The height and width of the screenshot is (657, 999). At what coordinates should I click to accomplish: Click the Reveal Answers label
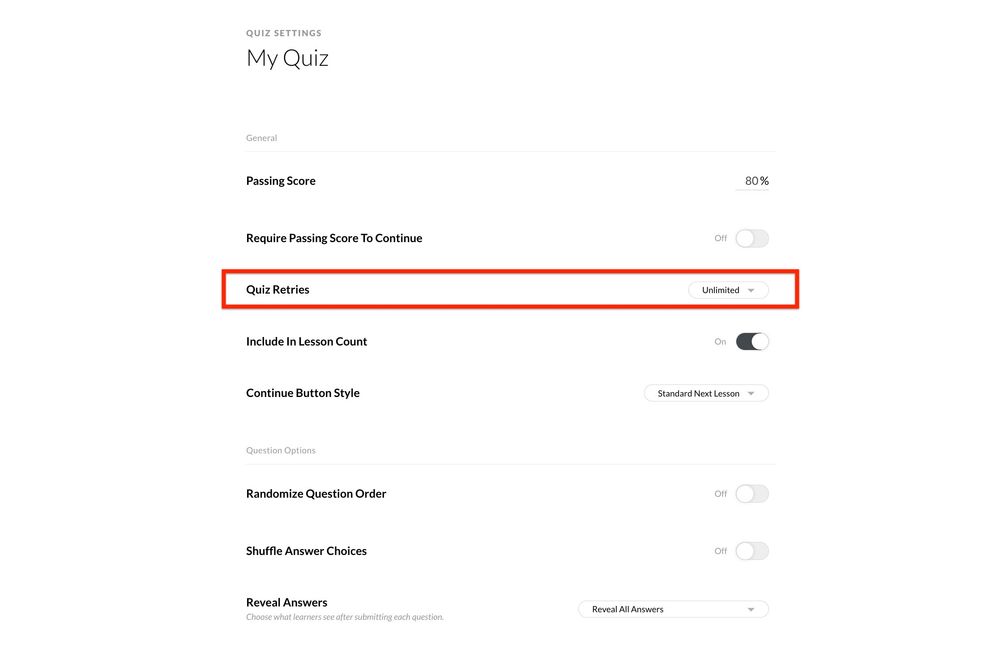point(287,603)
